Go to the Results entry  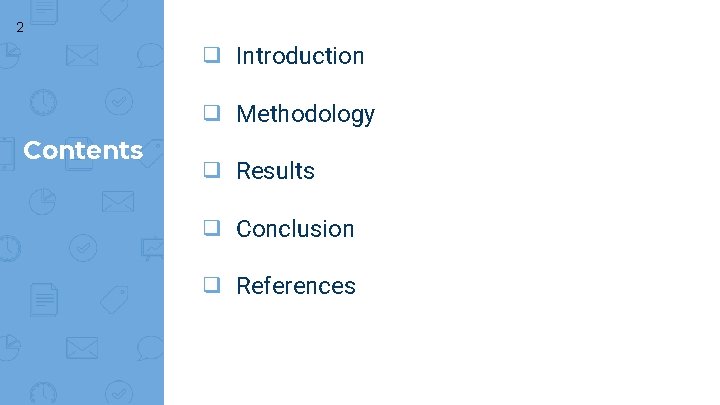(x=275, y=171)
